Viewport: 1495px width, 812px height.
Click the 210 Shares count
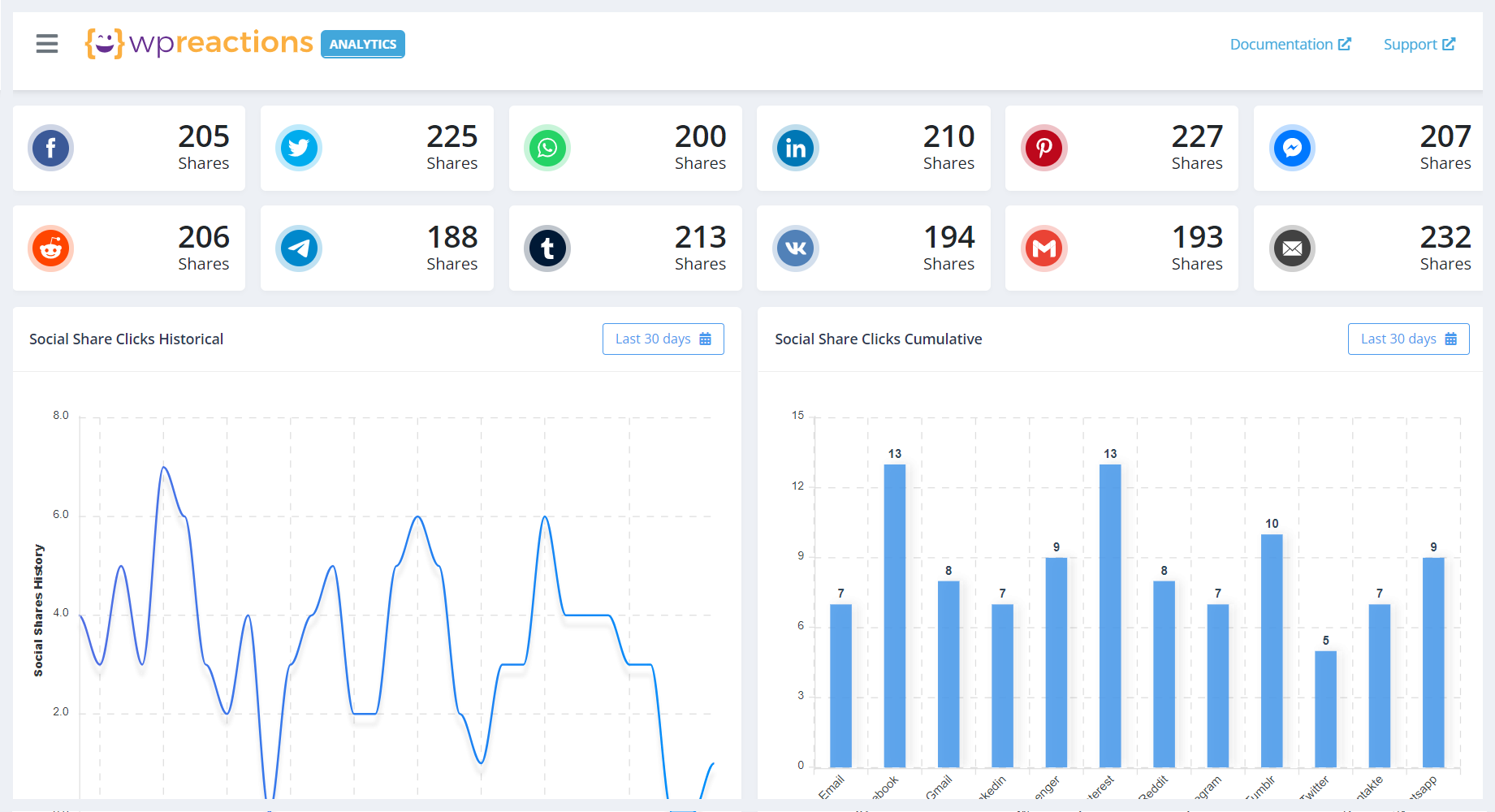(x=949, y=147)
